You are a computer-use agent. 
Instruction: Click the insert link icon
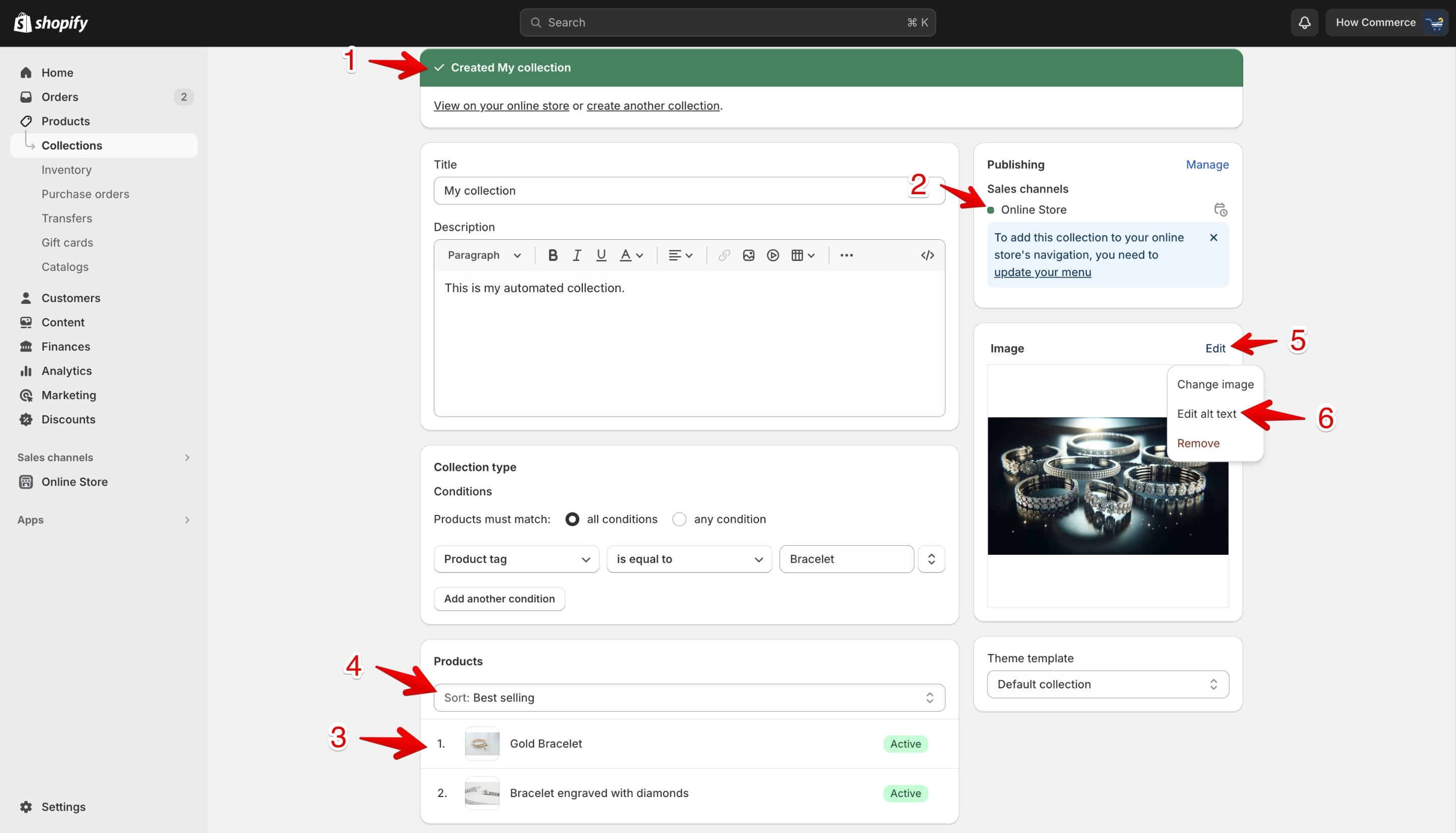click(724, 255)
